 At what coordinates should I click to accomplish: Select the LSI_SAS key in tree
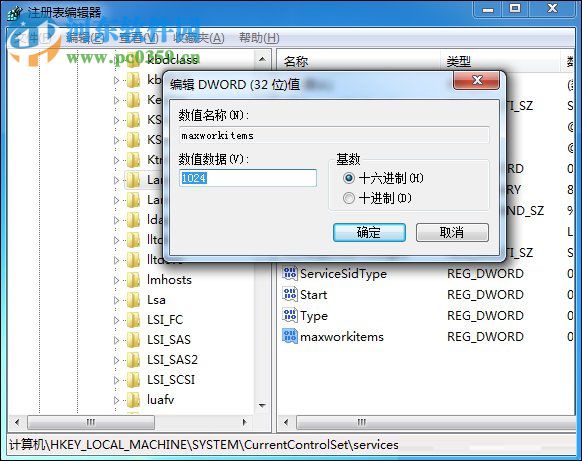(x=169, y=340)
